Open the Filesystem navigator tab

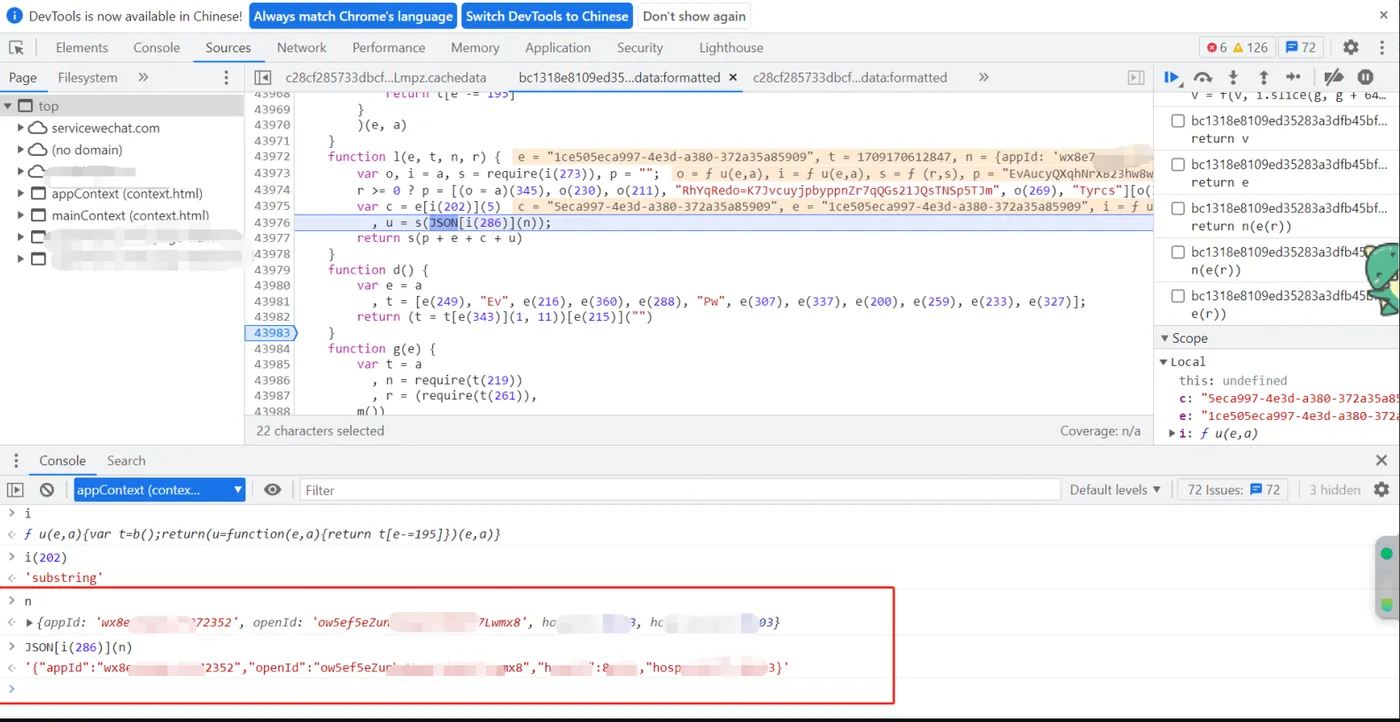pos(88,77)
